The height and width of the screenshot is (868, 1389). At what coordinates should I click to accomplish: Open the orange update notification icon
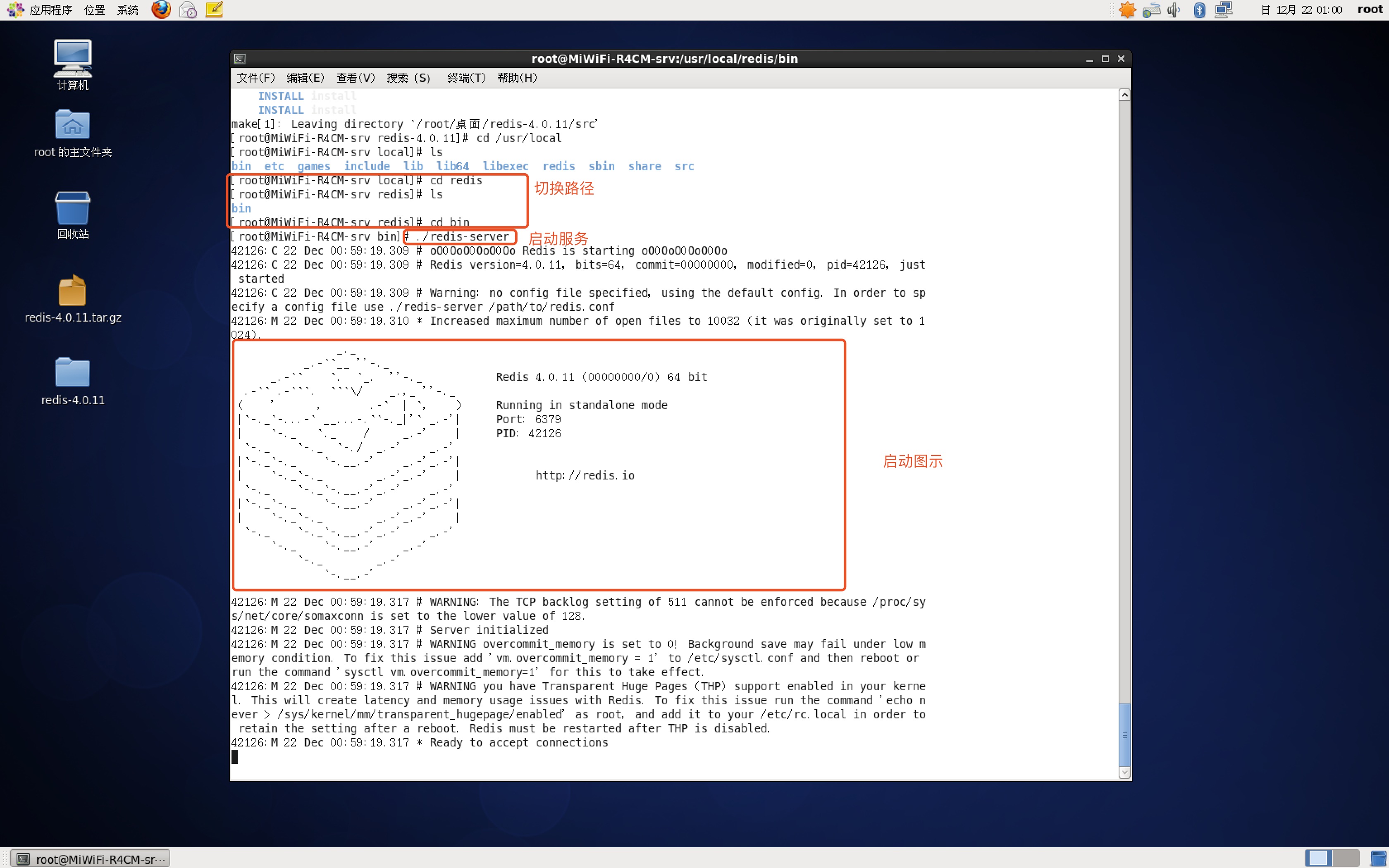click(1126, 10)
